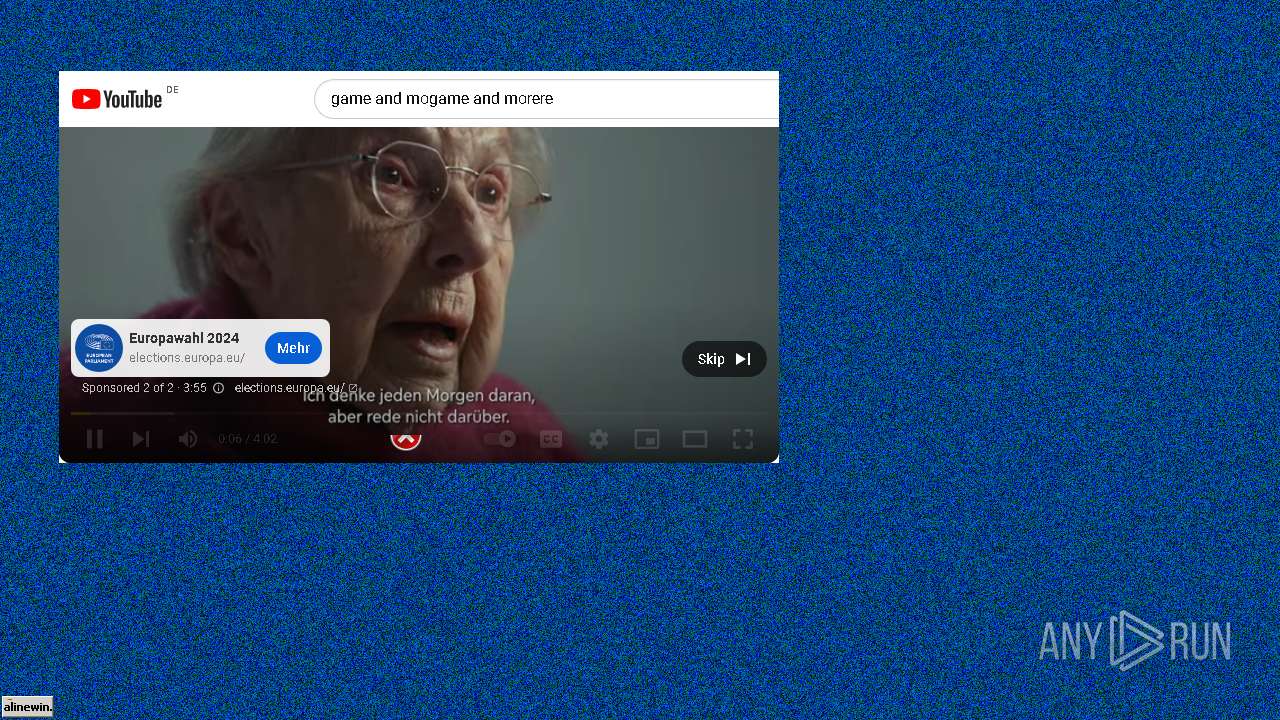
Task: Toggle the autoplay switch
Action: (x=500, y=439)
